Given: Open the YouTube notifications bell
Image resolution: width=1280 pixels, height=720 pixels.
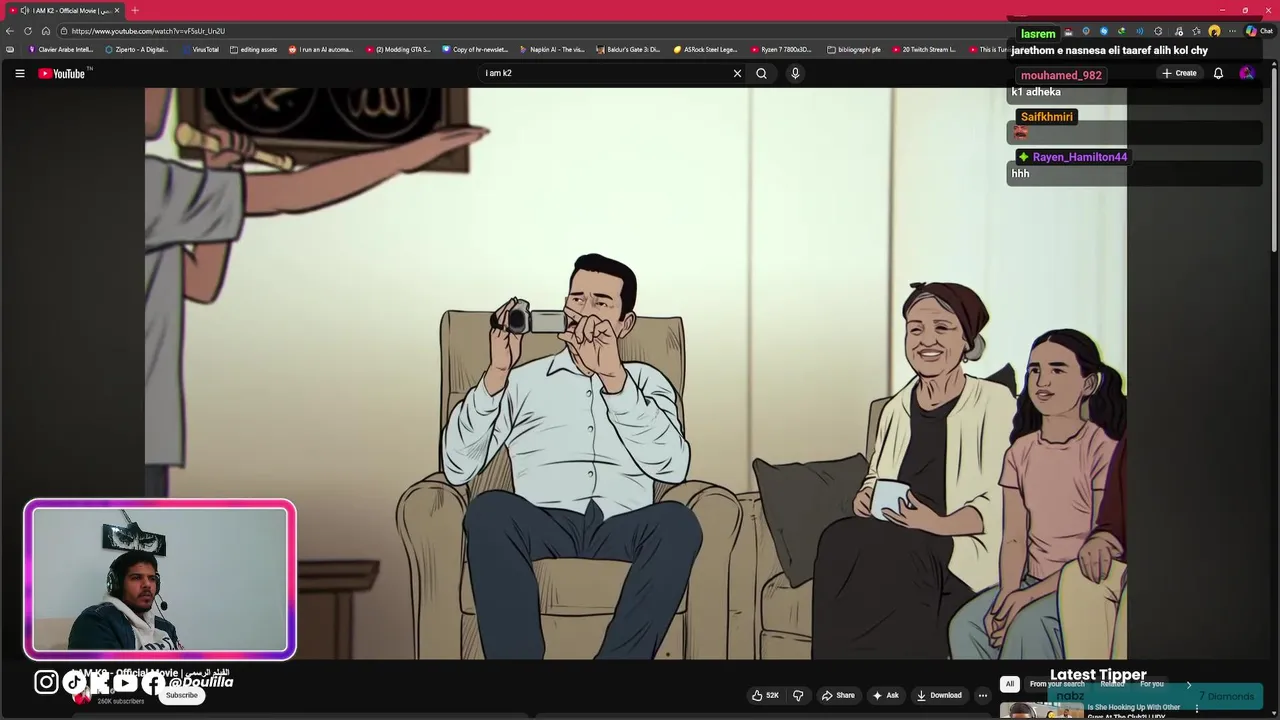Looking at the screenshot, I should (x=1218, y=73).
